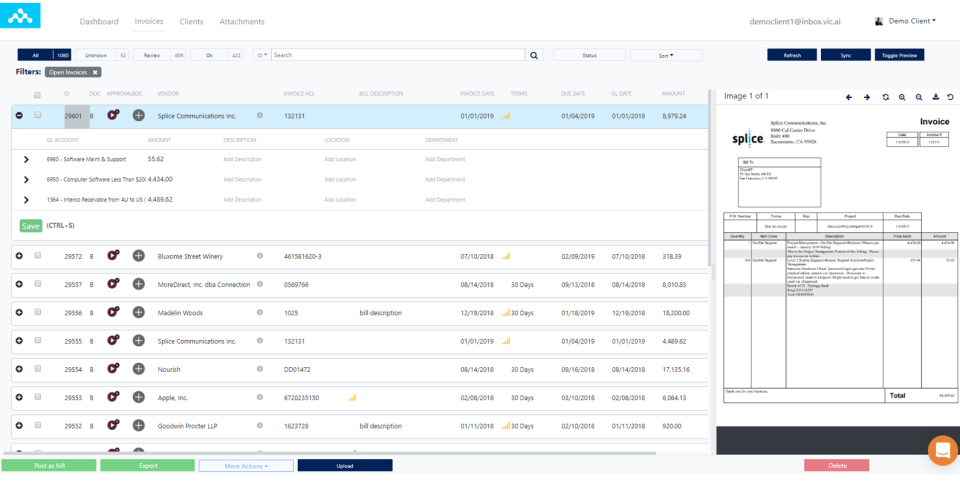Go to previous image in preview
Screen dimensions: 960x484
point(849,97)
